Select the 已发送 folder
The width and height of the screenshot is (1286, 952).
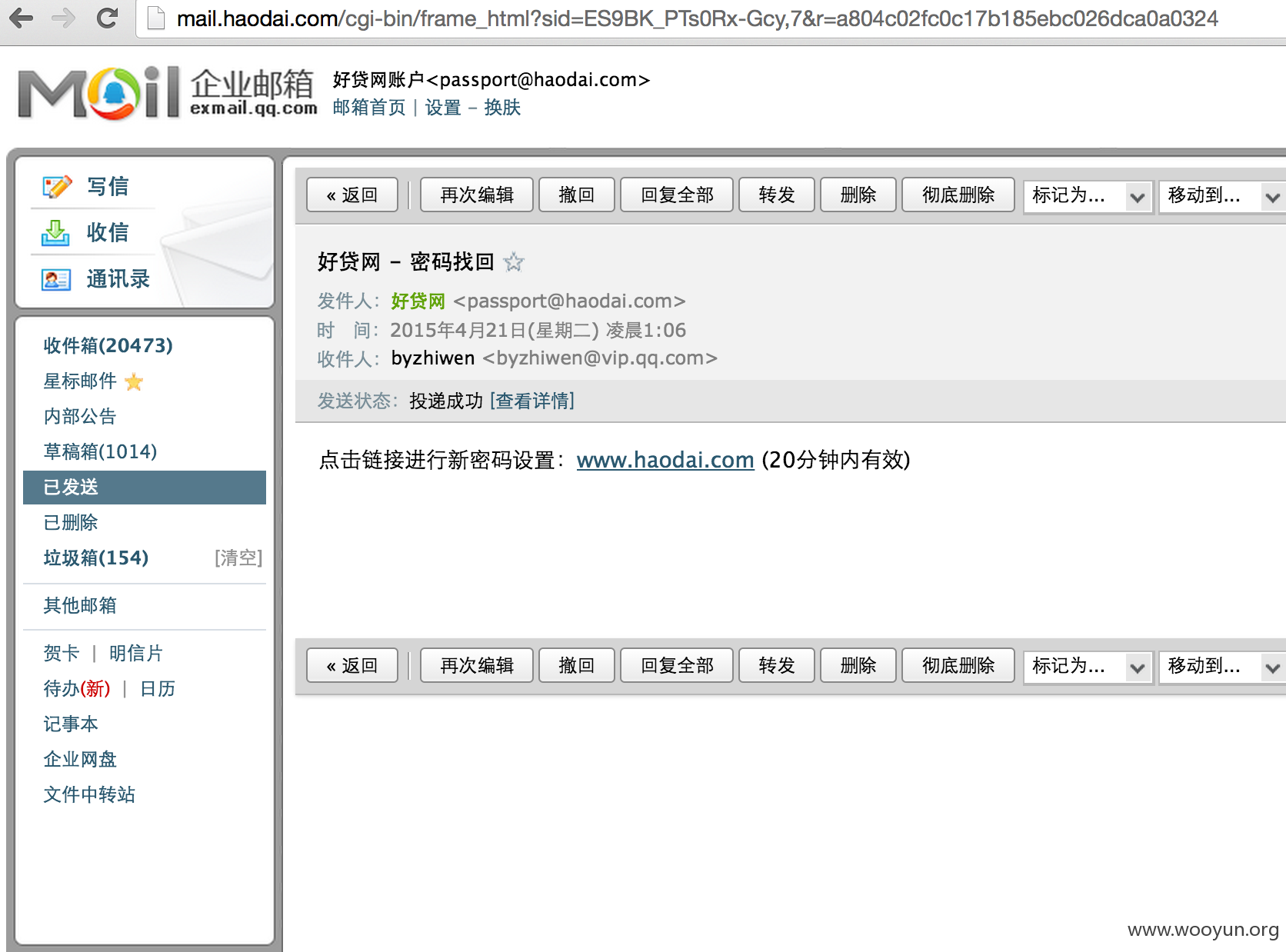coord(145,488)
